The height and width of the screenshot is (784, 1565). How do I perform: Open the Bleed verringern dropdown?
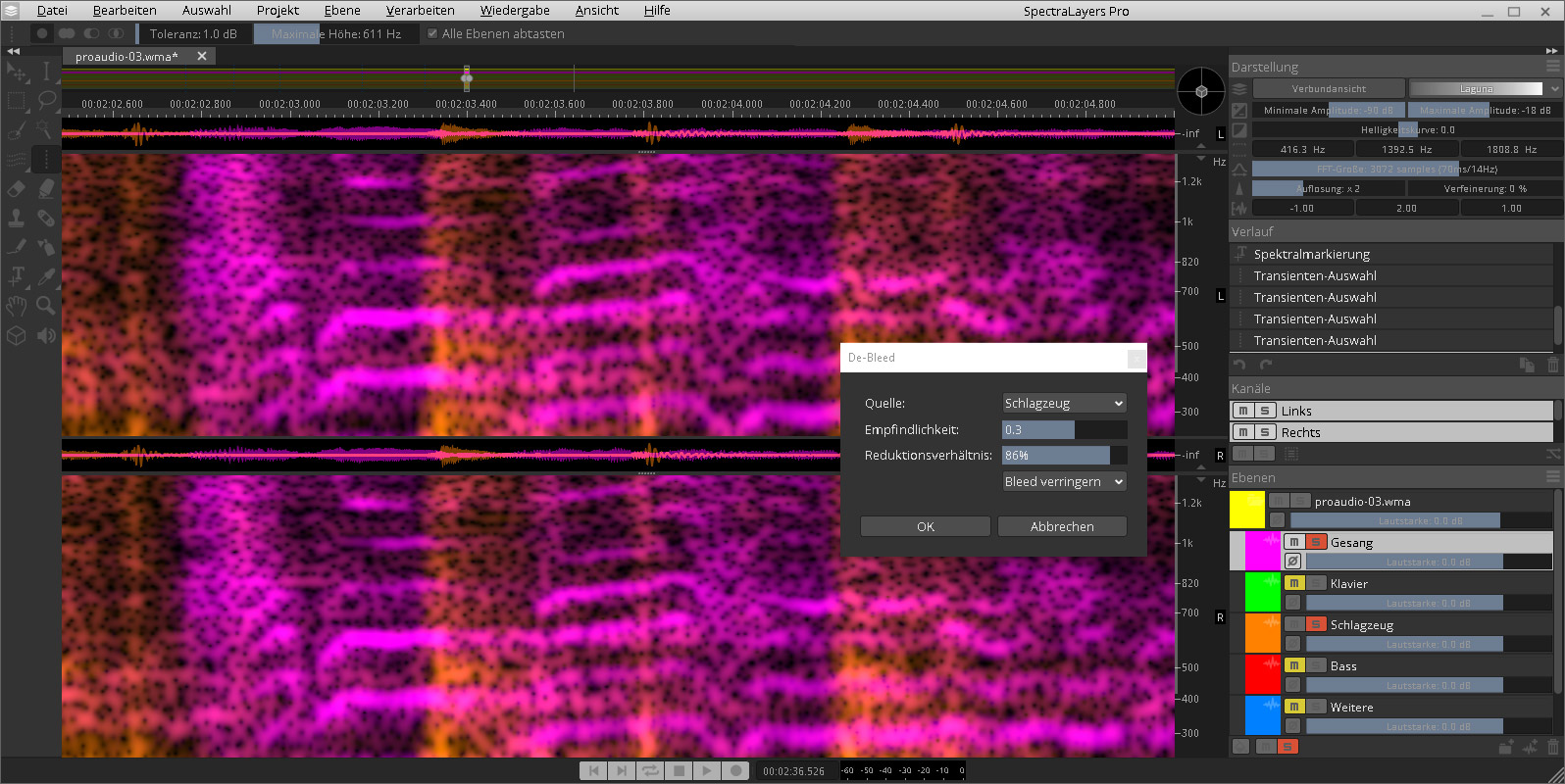pos(1064,481)
